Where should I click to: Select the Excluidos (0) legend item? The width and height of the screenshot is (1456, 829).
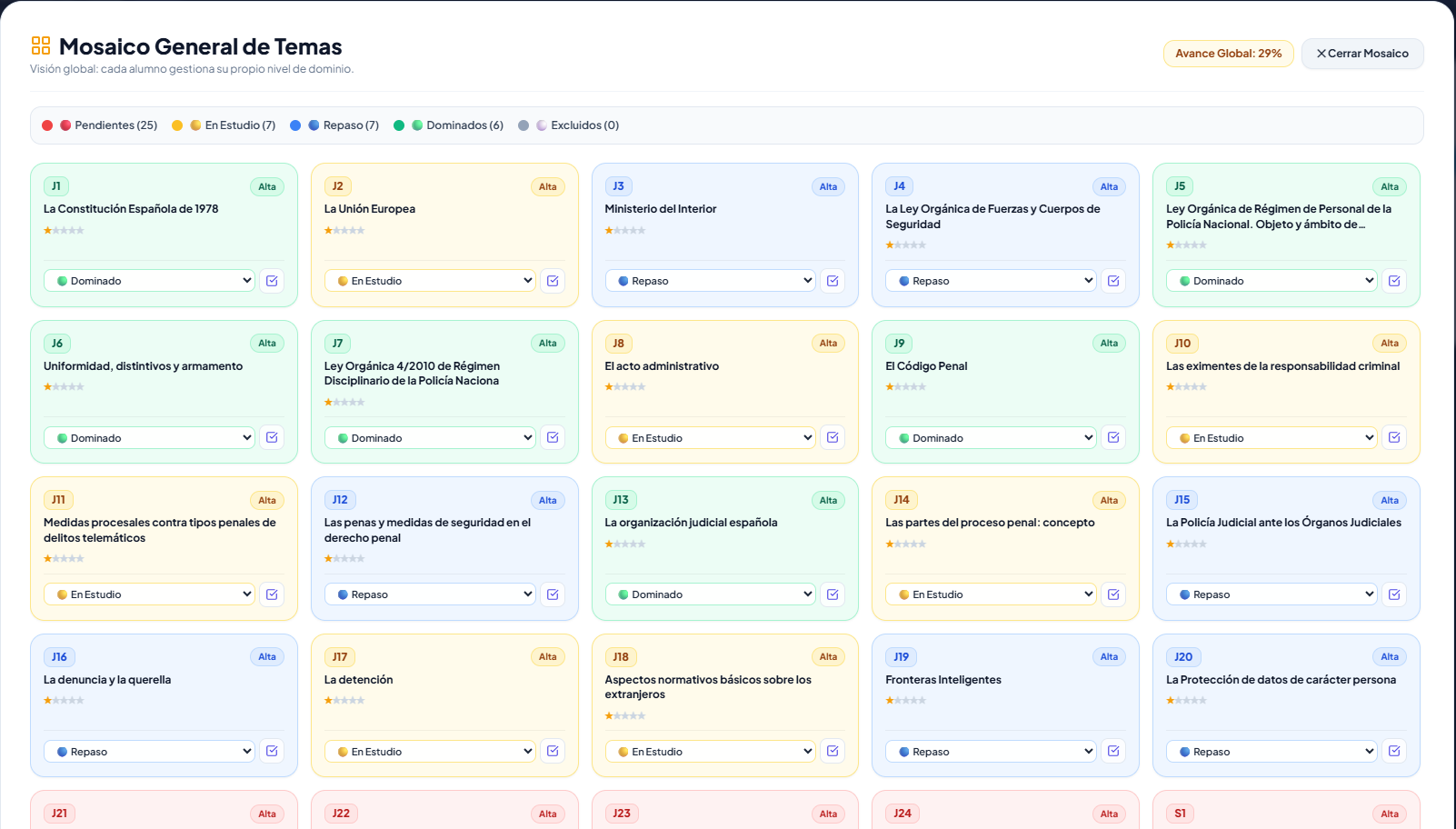(569, 125)
